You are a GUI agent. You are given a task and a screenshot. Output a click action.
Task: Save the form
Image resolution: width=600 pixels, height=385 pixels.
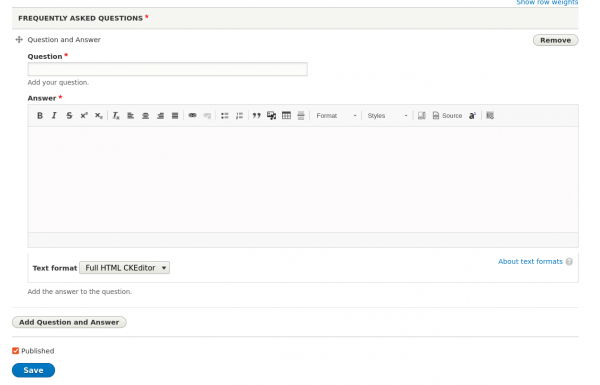[33, 370]
